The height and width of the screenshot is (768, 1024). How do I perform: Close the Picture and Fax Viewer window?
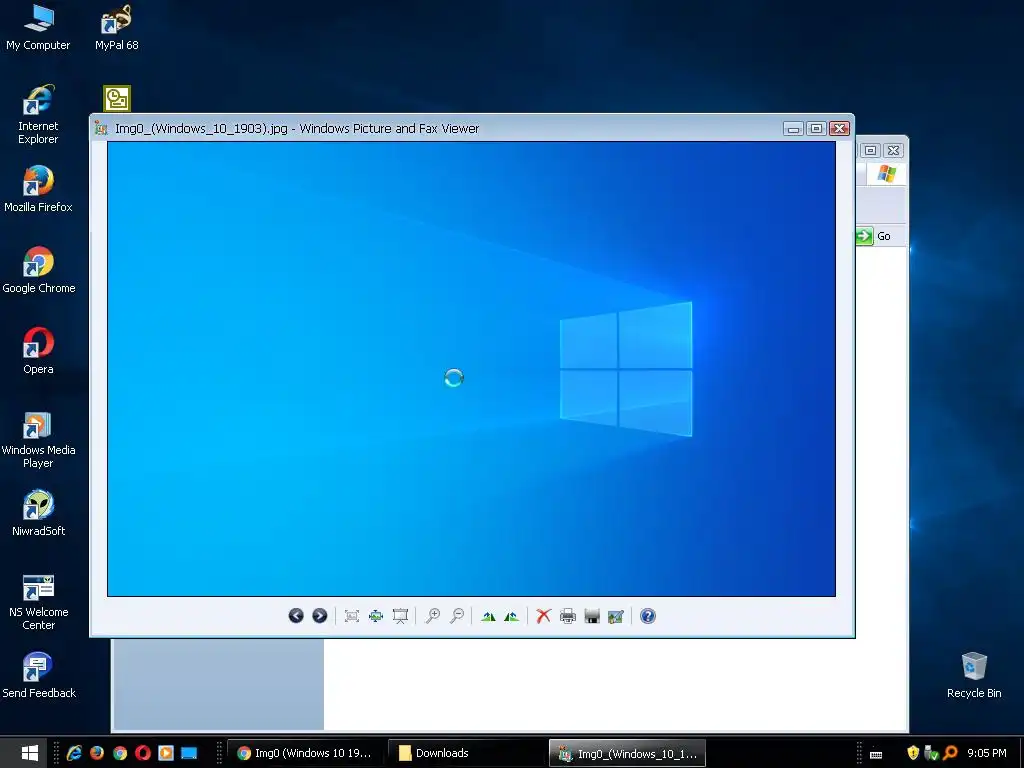tap(840, 129)
